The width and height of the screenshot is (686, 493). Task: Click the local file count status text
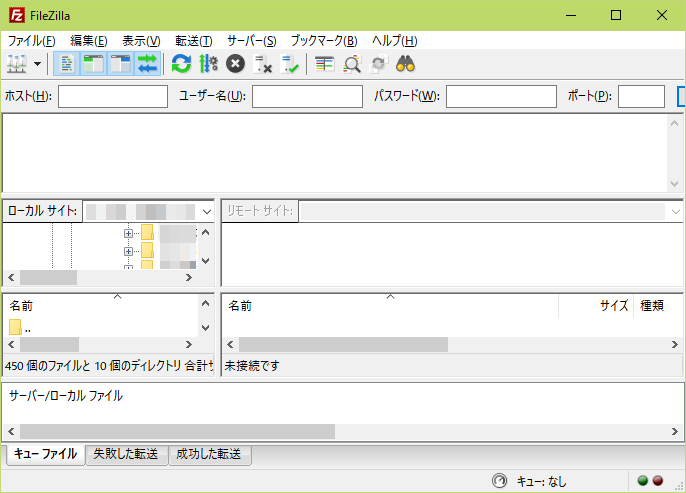click(109, 366)
